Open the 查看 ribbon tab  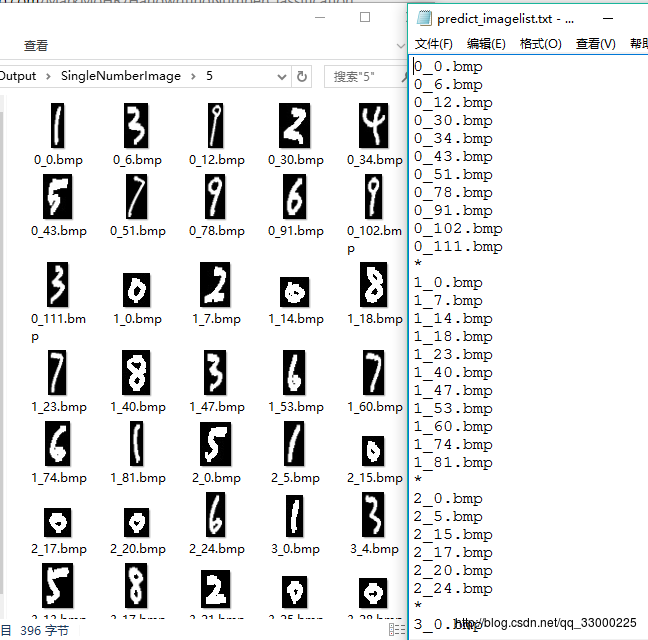(x=36, y=45)
